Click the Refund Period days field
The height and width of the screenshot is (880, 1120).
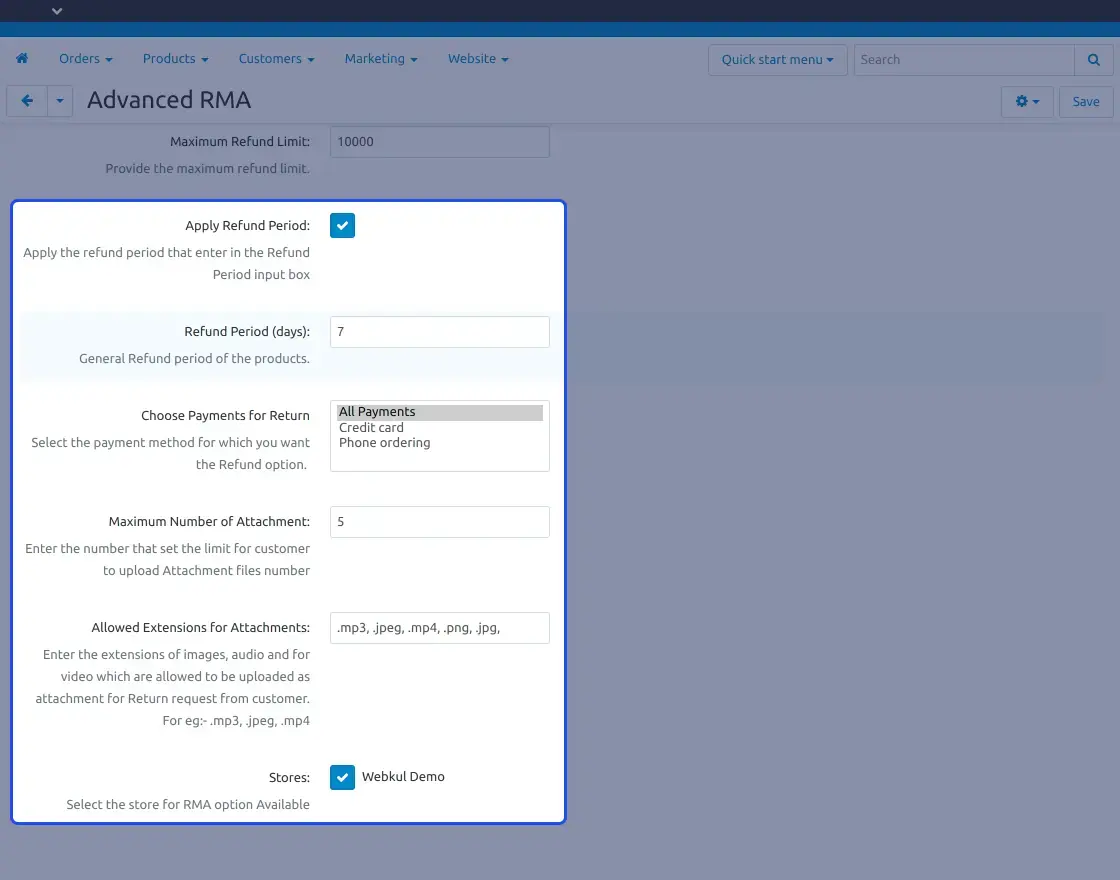pos(439,332)
